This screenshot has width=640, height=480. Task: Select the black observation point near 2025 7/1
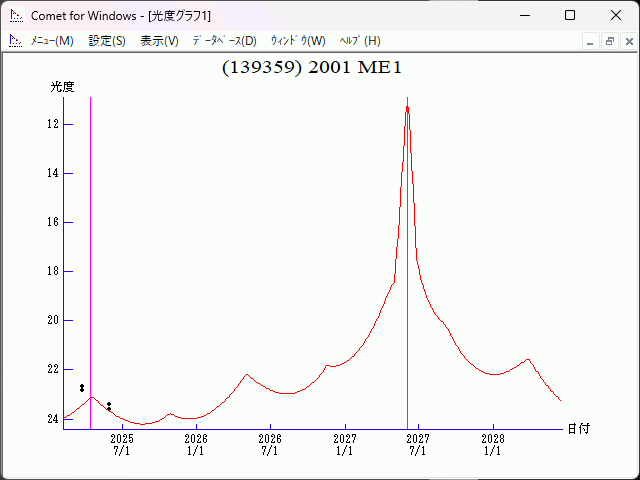(109, 405)
